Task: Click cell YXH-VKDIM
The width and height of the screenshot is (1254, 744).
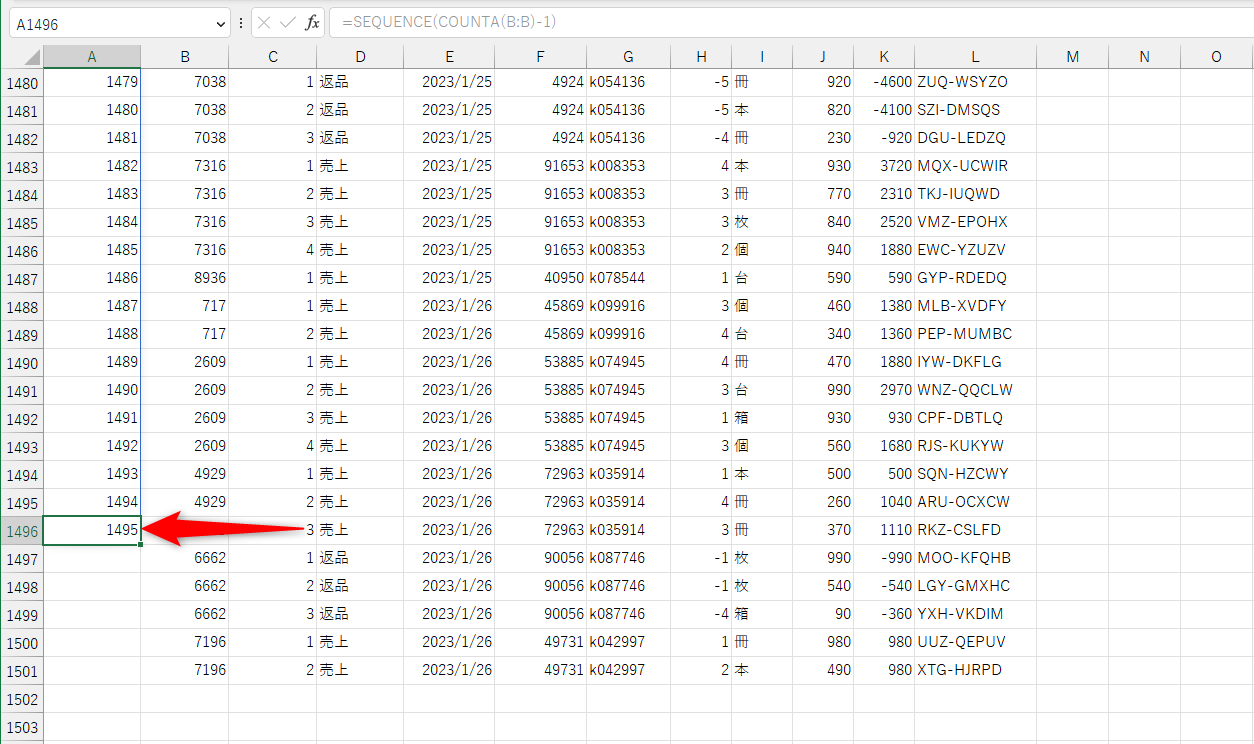Action: (x=976, y=614)
